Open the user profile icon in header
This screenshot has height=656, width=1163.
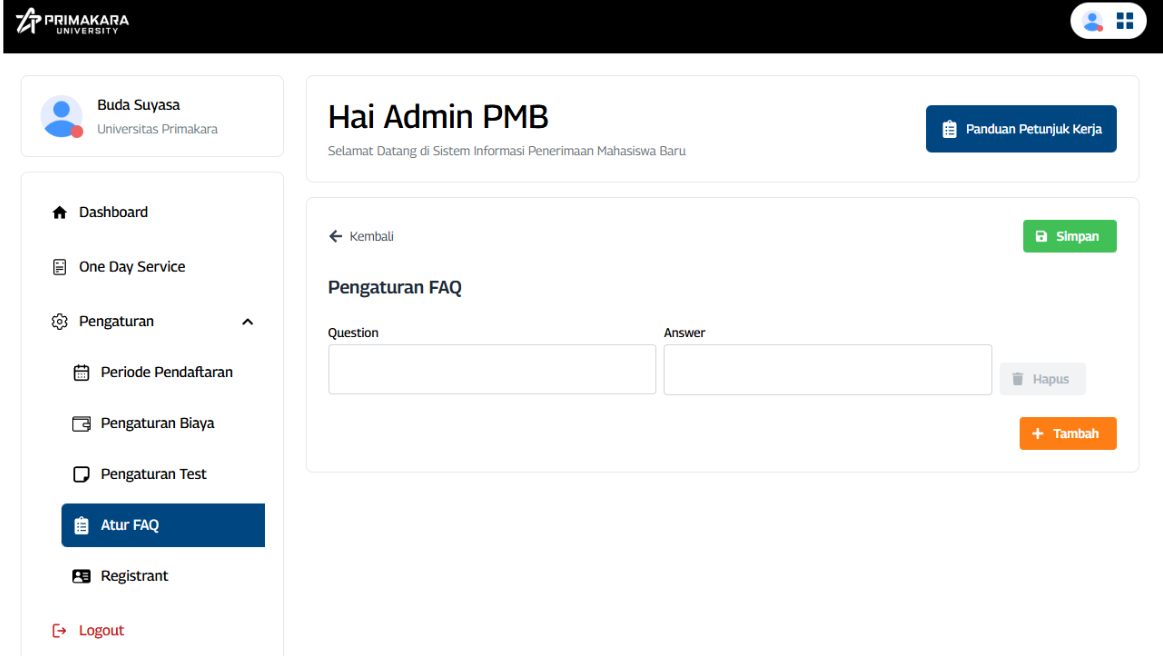[x=1093, y=21]
